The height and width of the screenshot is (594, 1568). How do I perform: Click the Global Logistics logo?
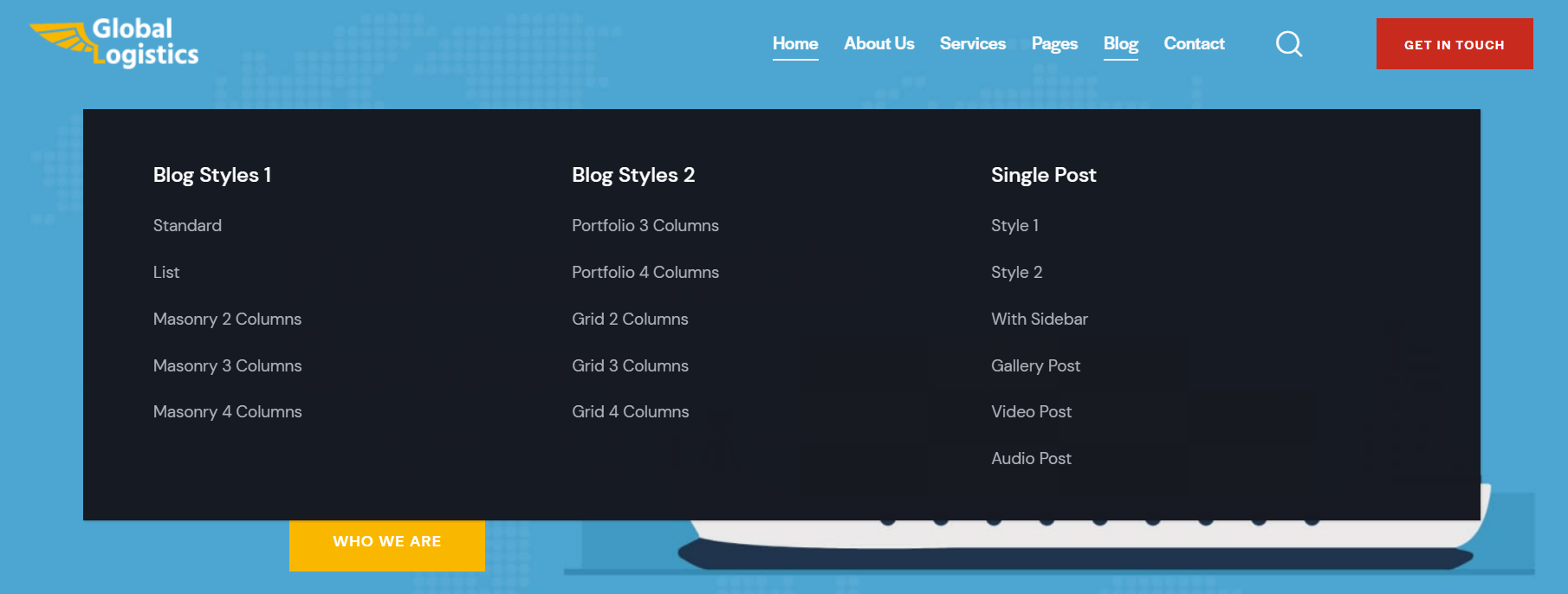point(114,43)
